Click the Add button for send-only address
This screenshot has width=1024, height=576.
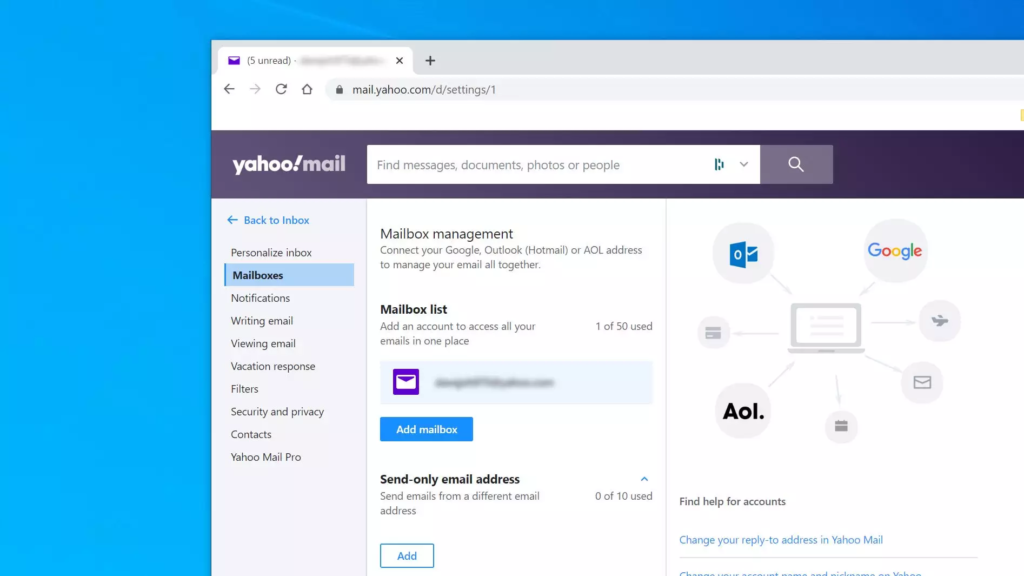[407, 556]
